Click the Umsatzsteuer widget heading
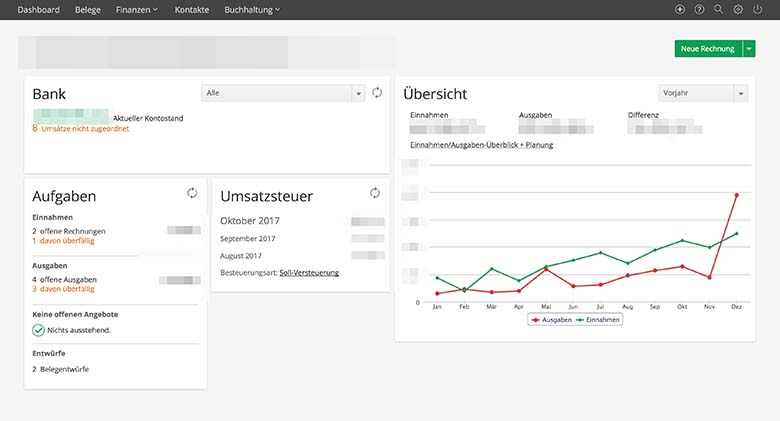780x421 pixels. 267,196
